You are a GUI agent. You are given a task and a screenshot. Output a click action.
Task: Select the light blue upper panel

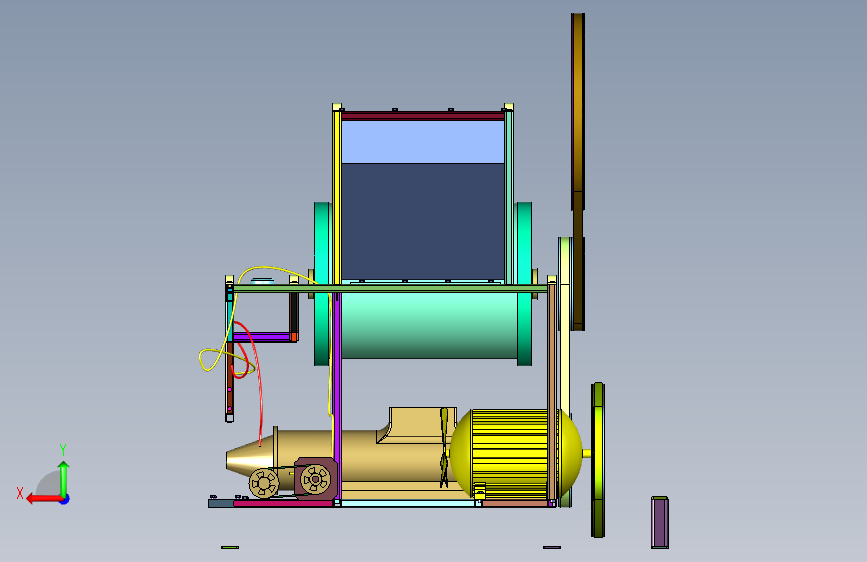[x=423, y=142]
